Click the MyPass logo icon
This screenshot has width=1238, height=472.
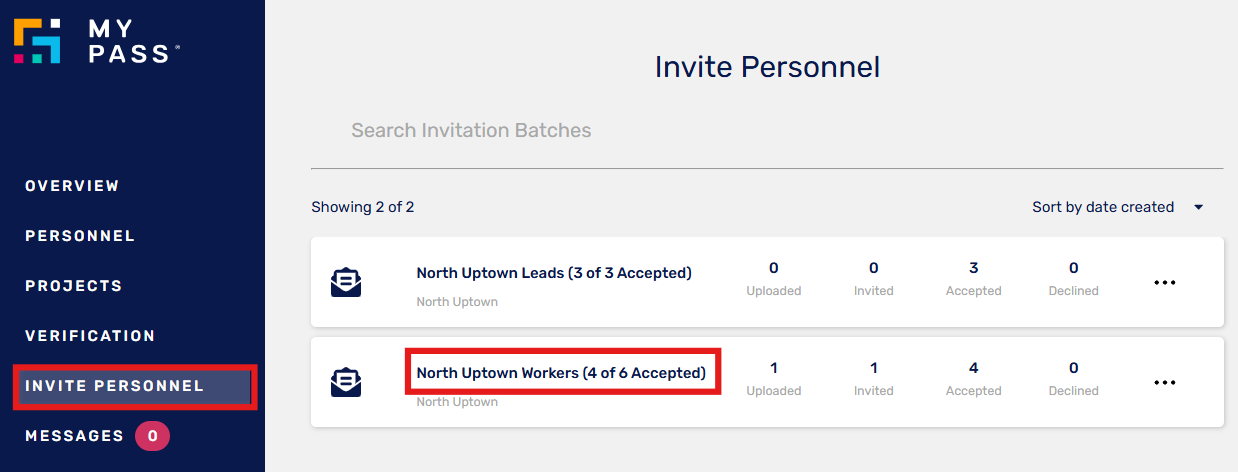(37, 41)
